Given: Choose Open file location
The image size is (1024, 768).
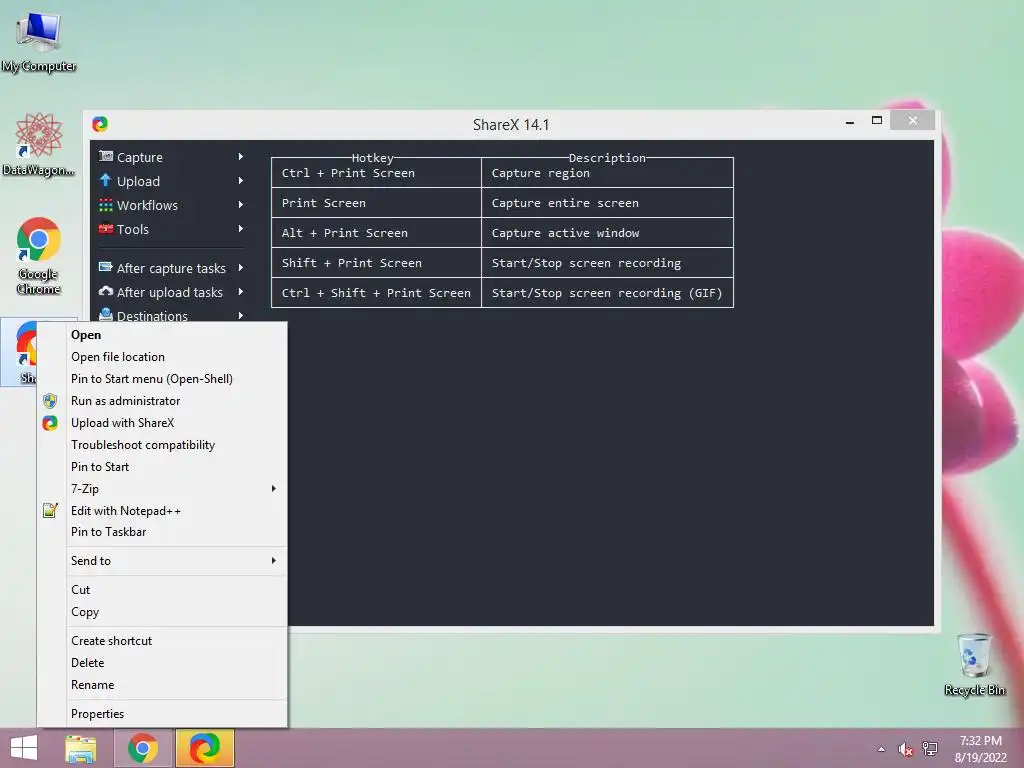Looking at the screenshot, I should pyautogui.click(x=162, y=357).
